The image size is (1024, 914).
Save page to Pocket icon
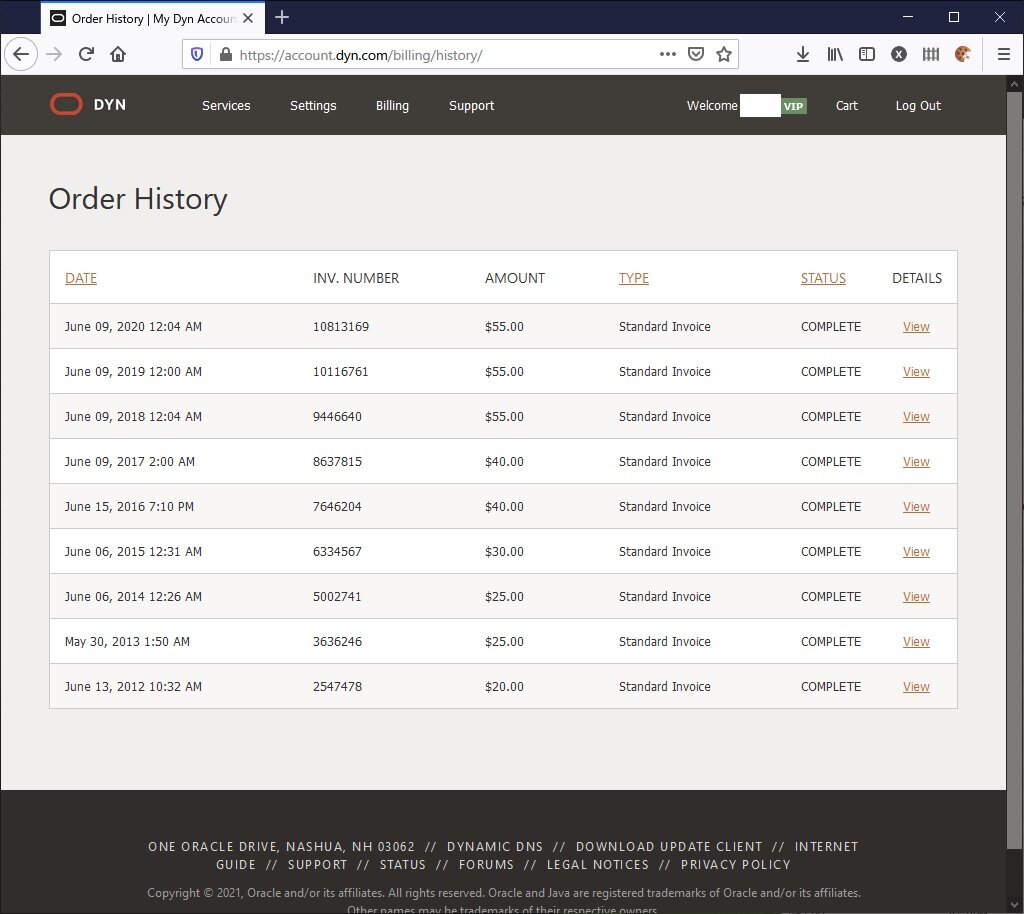696,54
